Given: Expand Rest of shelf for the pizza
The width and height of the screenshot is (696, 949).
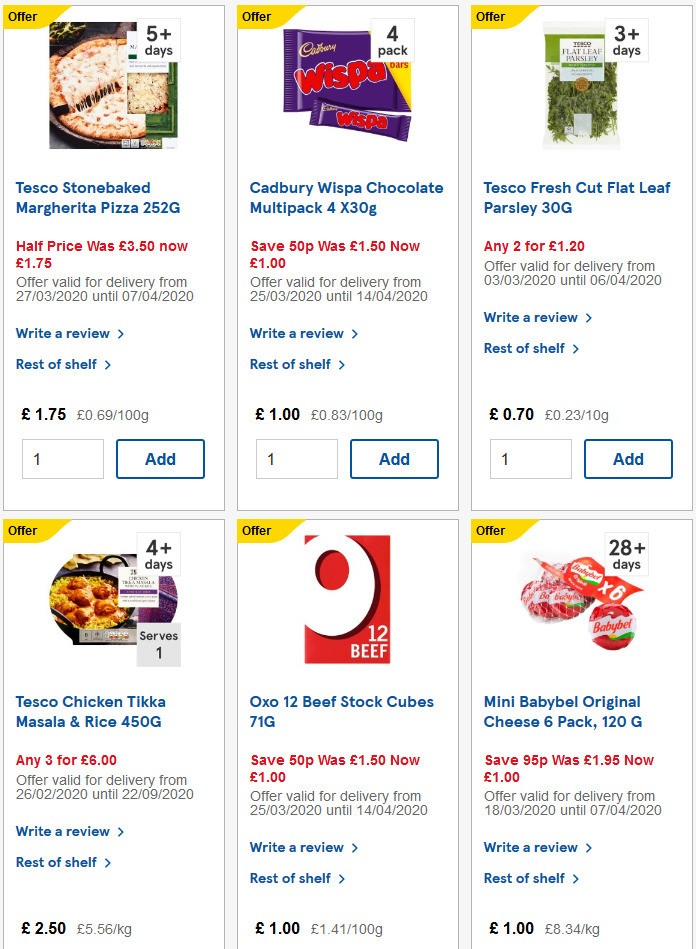Looking at the screenshot, I should click(58, 364).
